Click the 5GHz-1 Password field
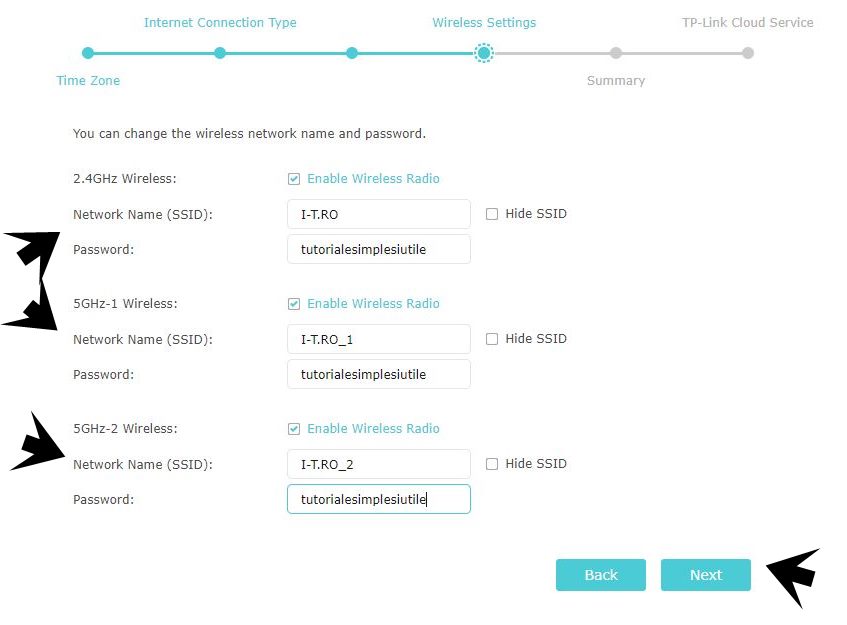847x625 pixels. coord(379,374)
